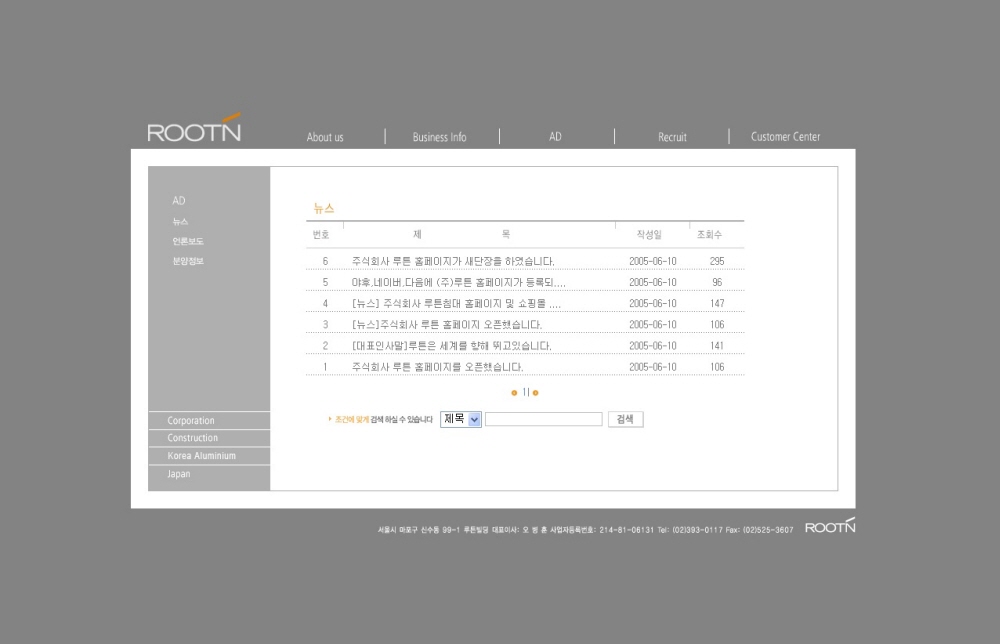Select 언론보도 in the left sidebar
The image size is (1000, 644).
(188, 241)
